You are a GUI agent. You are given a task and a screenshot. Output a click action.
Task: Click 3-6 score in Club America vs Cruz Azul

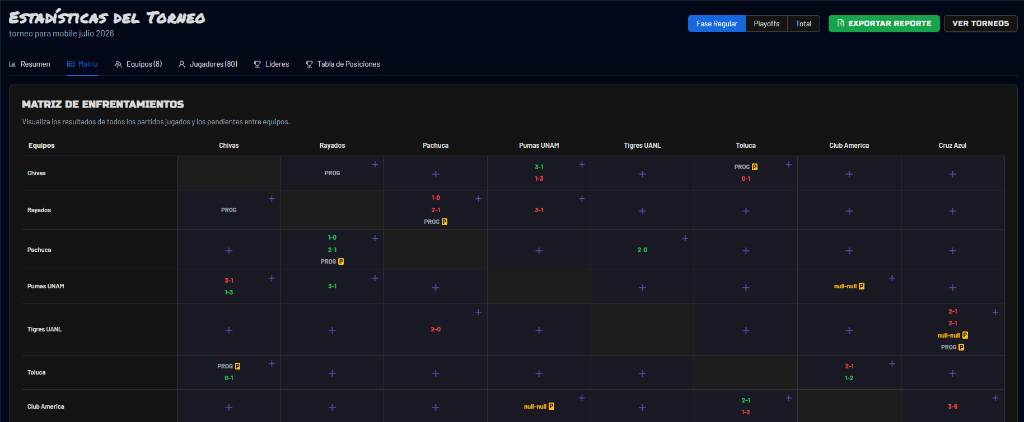(952, 406)
